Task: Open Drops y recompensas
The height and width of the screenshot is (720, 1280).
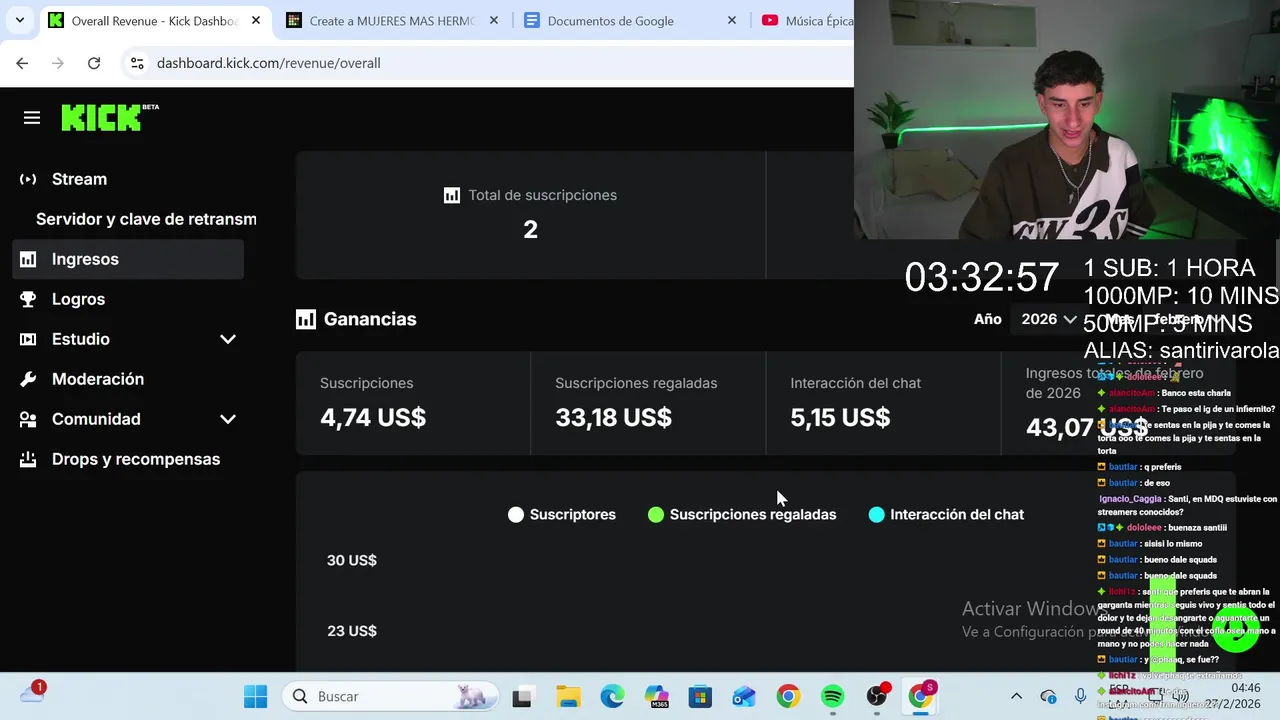Action: pyautogui.click(x=136, y=459)
